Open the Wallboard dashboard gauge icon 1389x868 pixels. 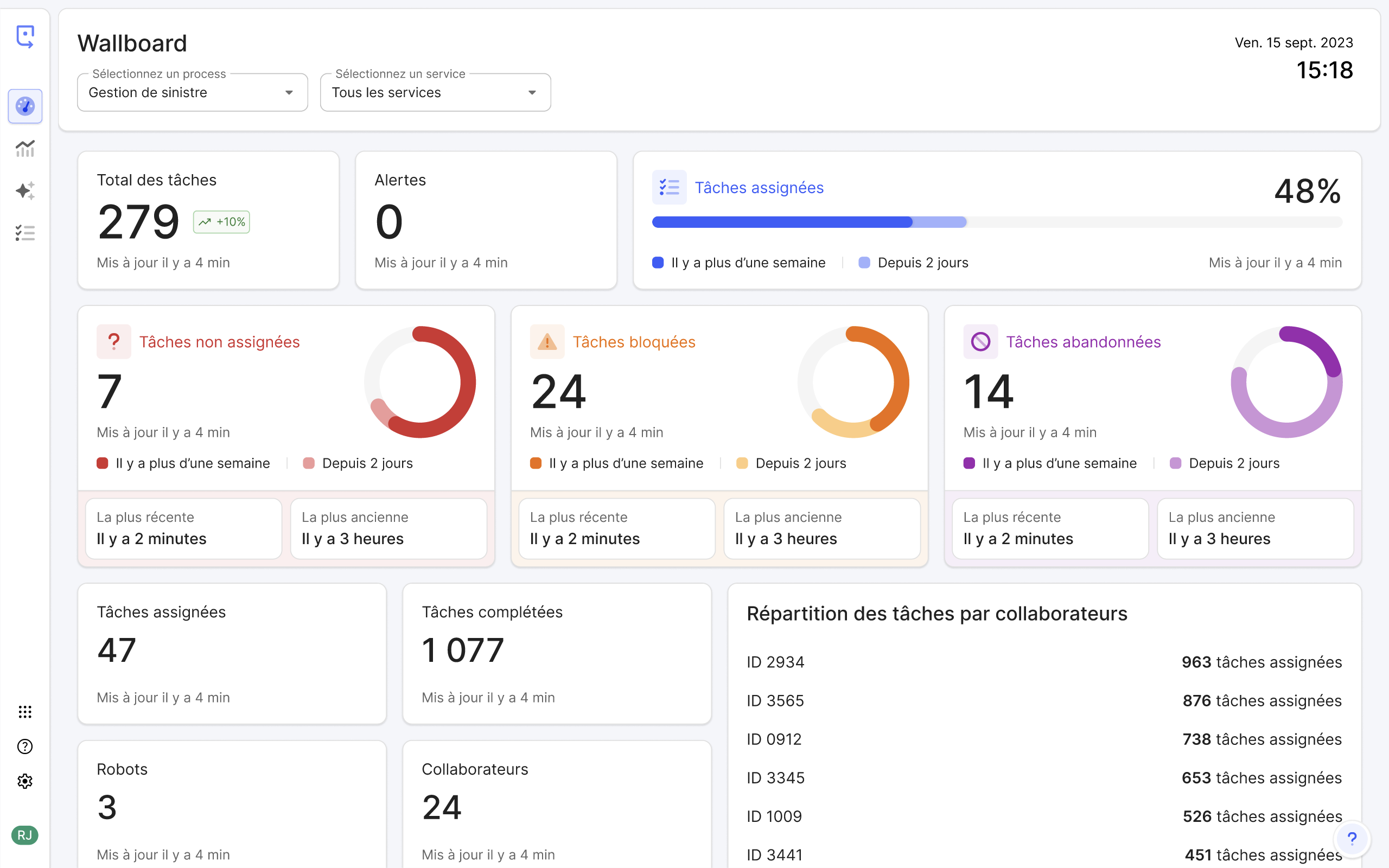point(26,106)
